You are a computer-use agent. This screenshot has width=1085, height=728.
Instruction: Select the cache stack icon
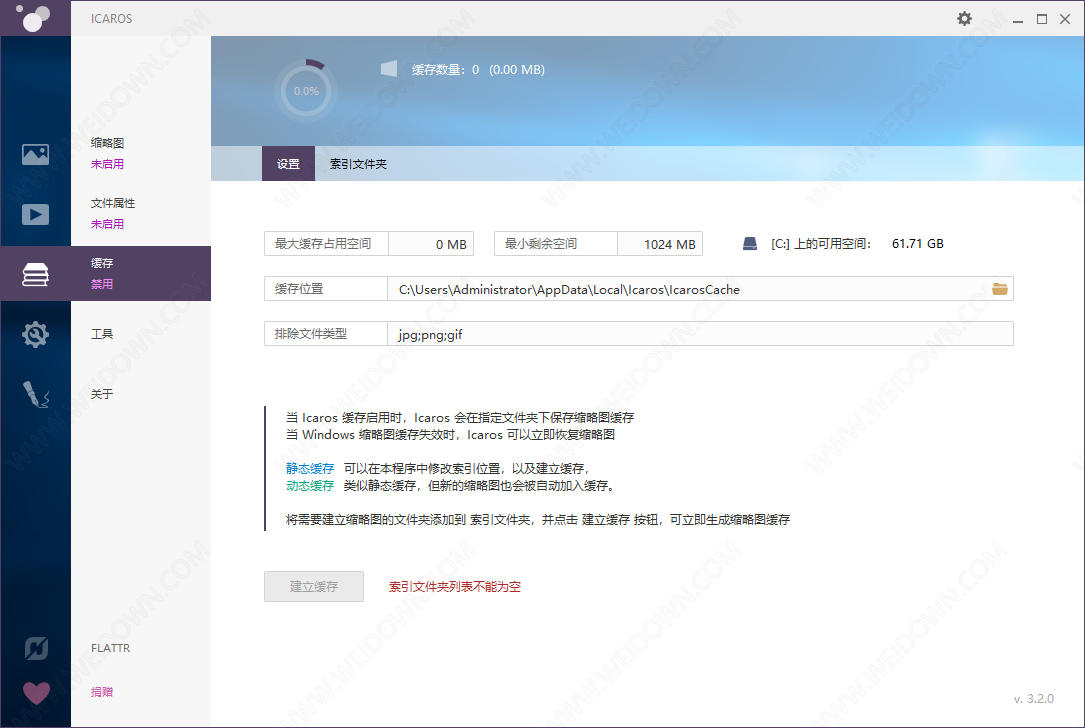pos(35,274)
